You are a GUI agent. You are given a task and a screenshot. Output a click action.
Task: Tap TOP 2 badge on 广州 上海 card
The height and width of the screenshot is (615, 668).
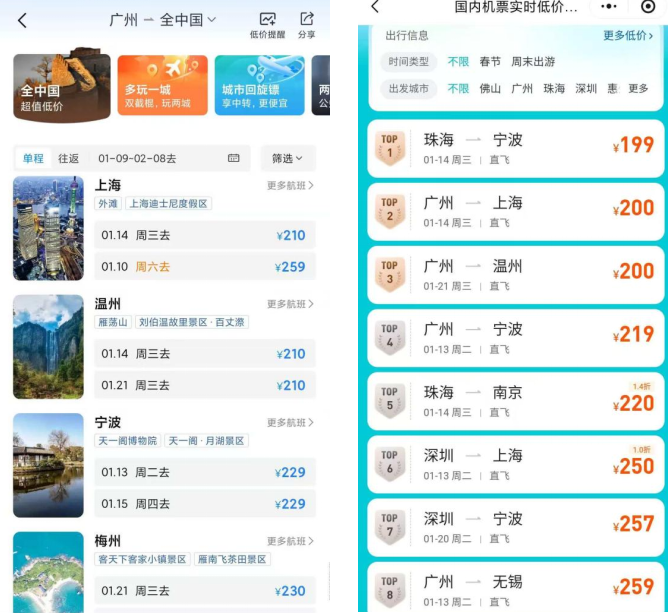(389, 212)
